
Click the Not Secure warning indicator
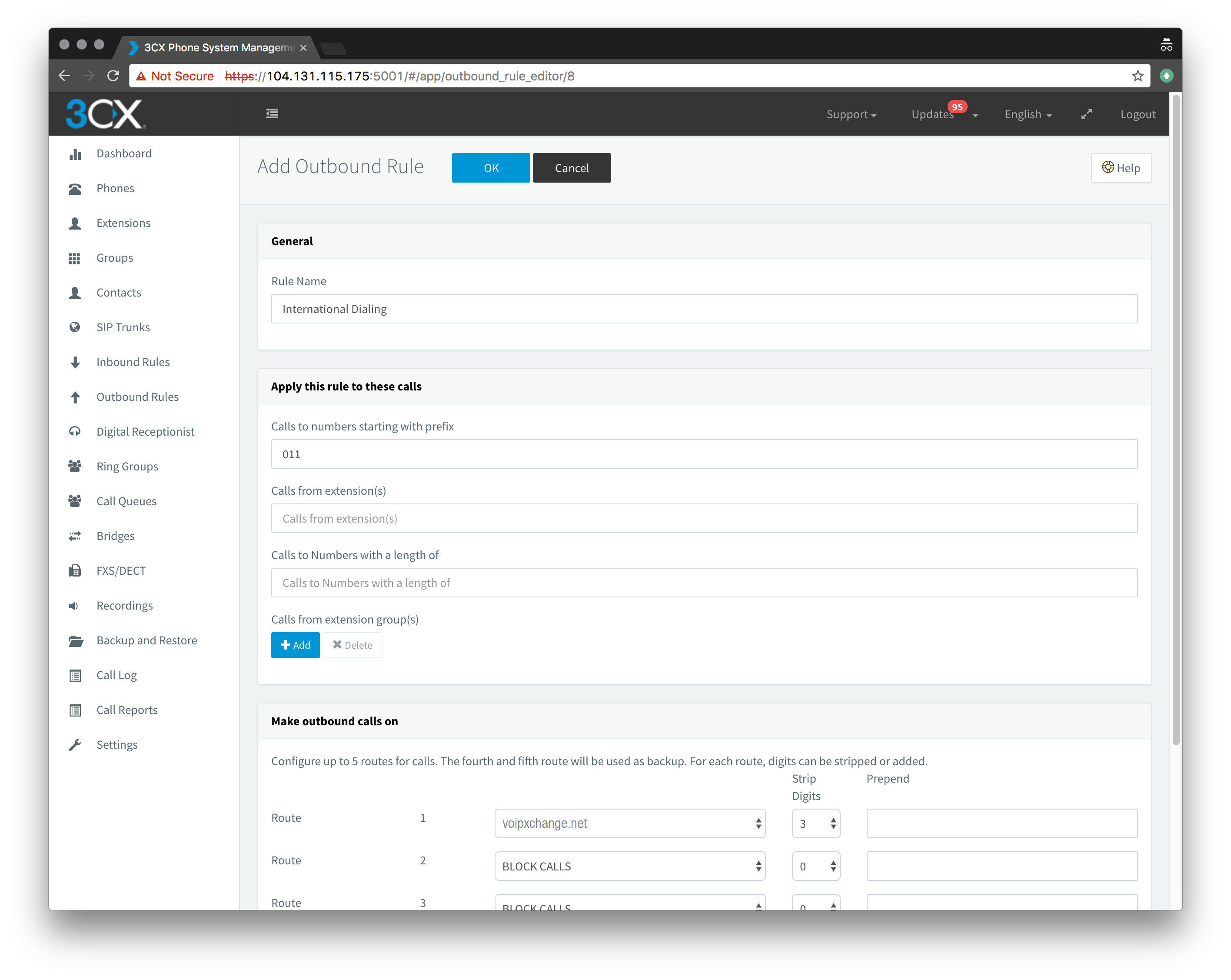175,76
